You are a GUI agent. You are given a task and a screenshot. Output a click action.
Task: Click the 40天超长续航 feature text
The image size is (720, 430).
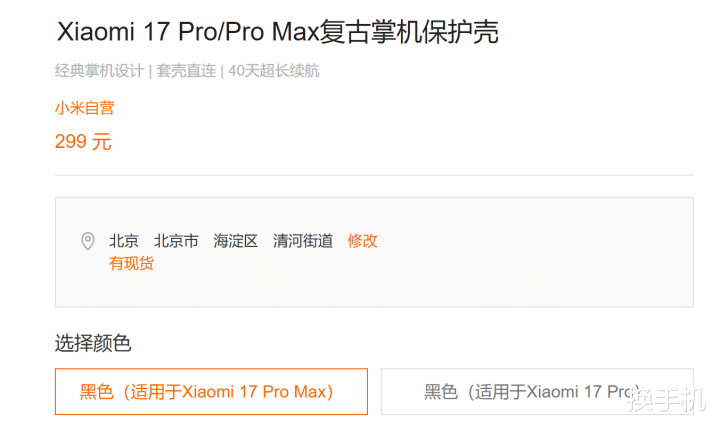(274, 71)
